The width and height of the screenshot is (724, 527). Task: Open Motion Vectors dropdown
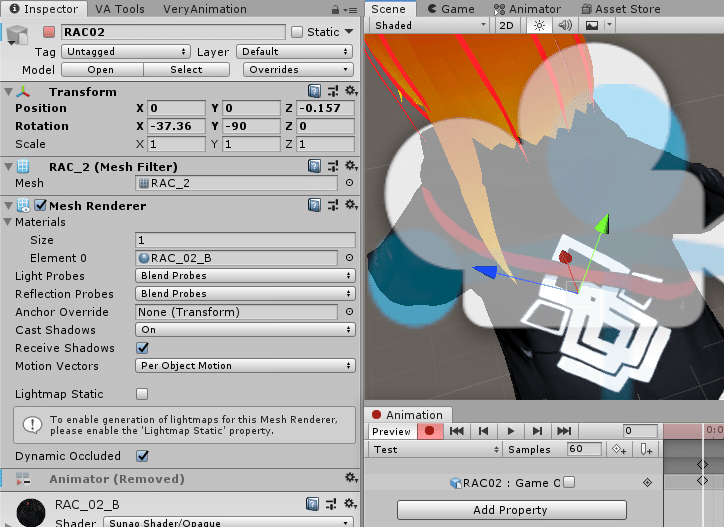click(245, 366)
